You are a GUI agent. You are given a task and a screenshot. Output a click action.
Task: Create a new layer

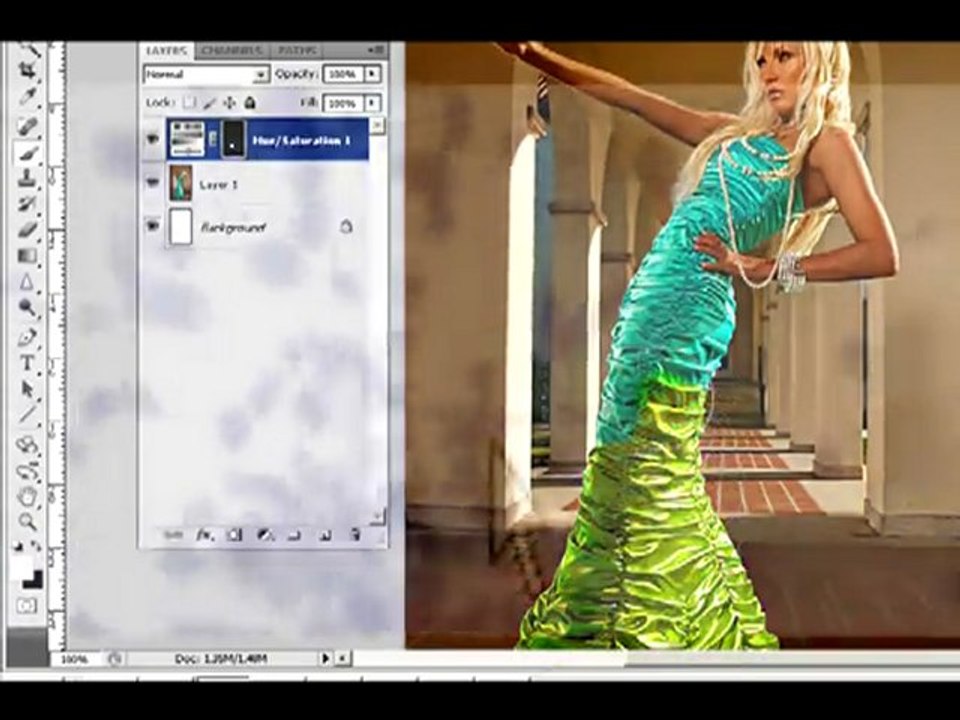coord(324,536)
